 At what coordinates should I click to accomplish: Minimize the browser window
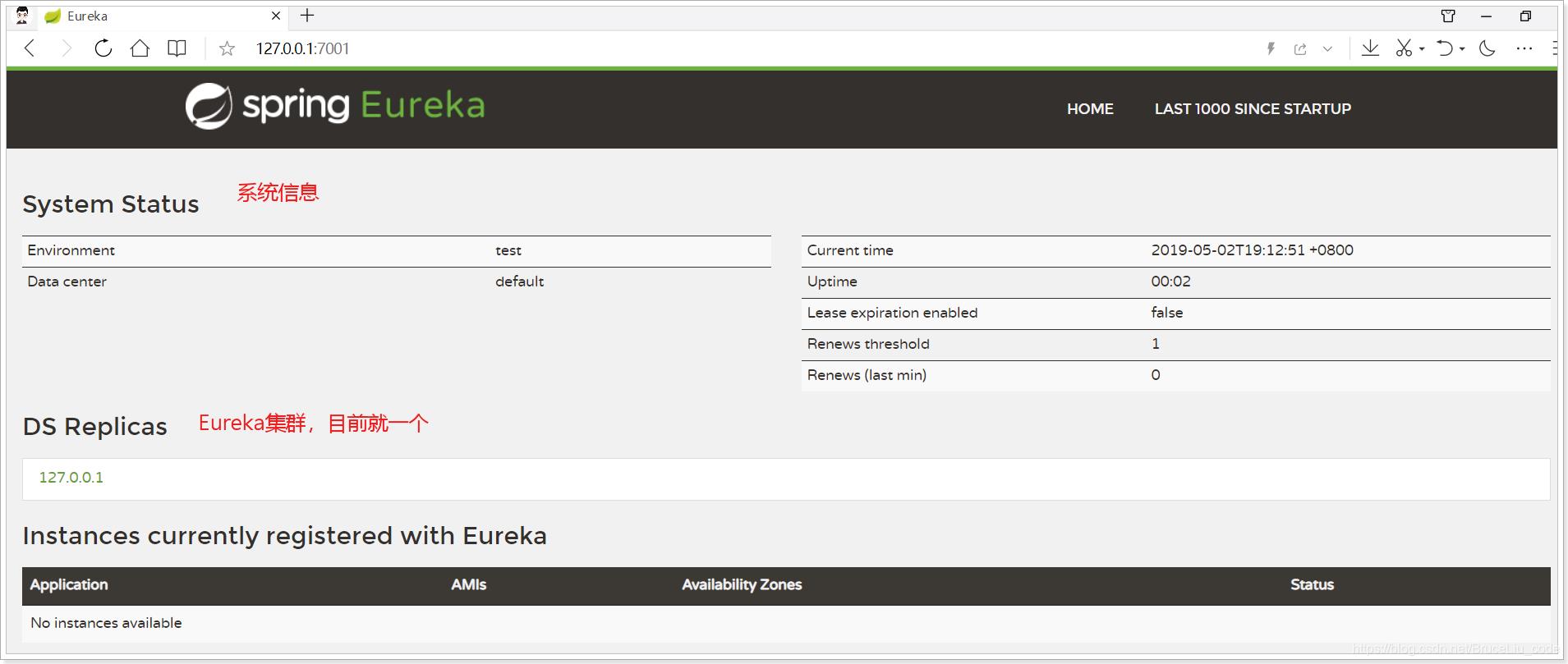1486,16
